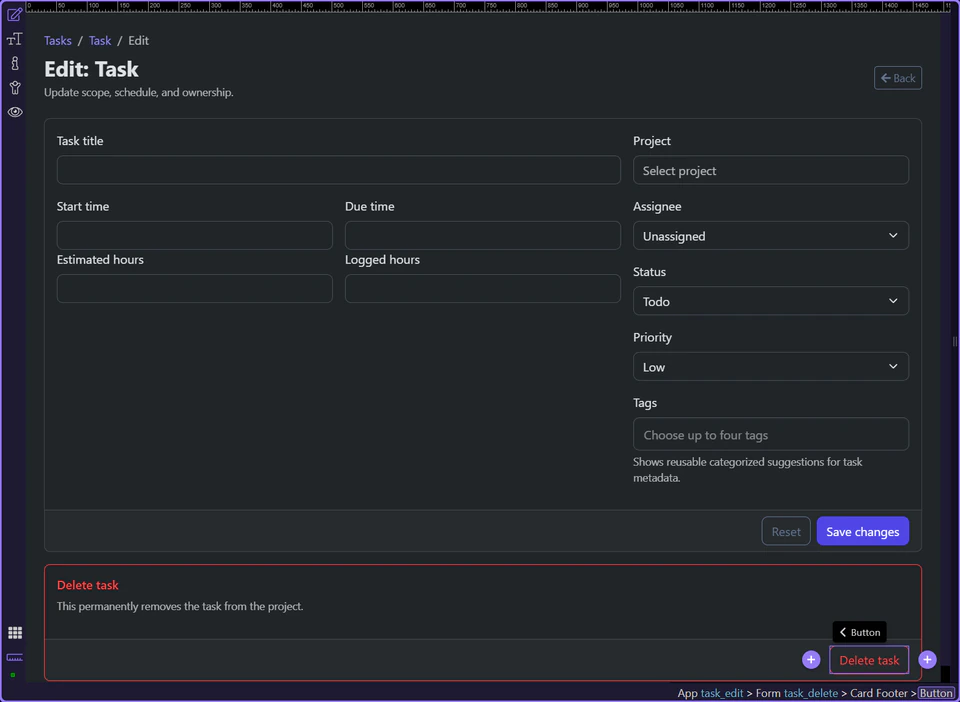The height and width of the screenshot is (702, 960).
Task: Open the Assignee dropdown showing Unassigned
Action: point(770,235)
